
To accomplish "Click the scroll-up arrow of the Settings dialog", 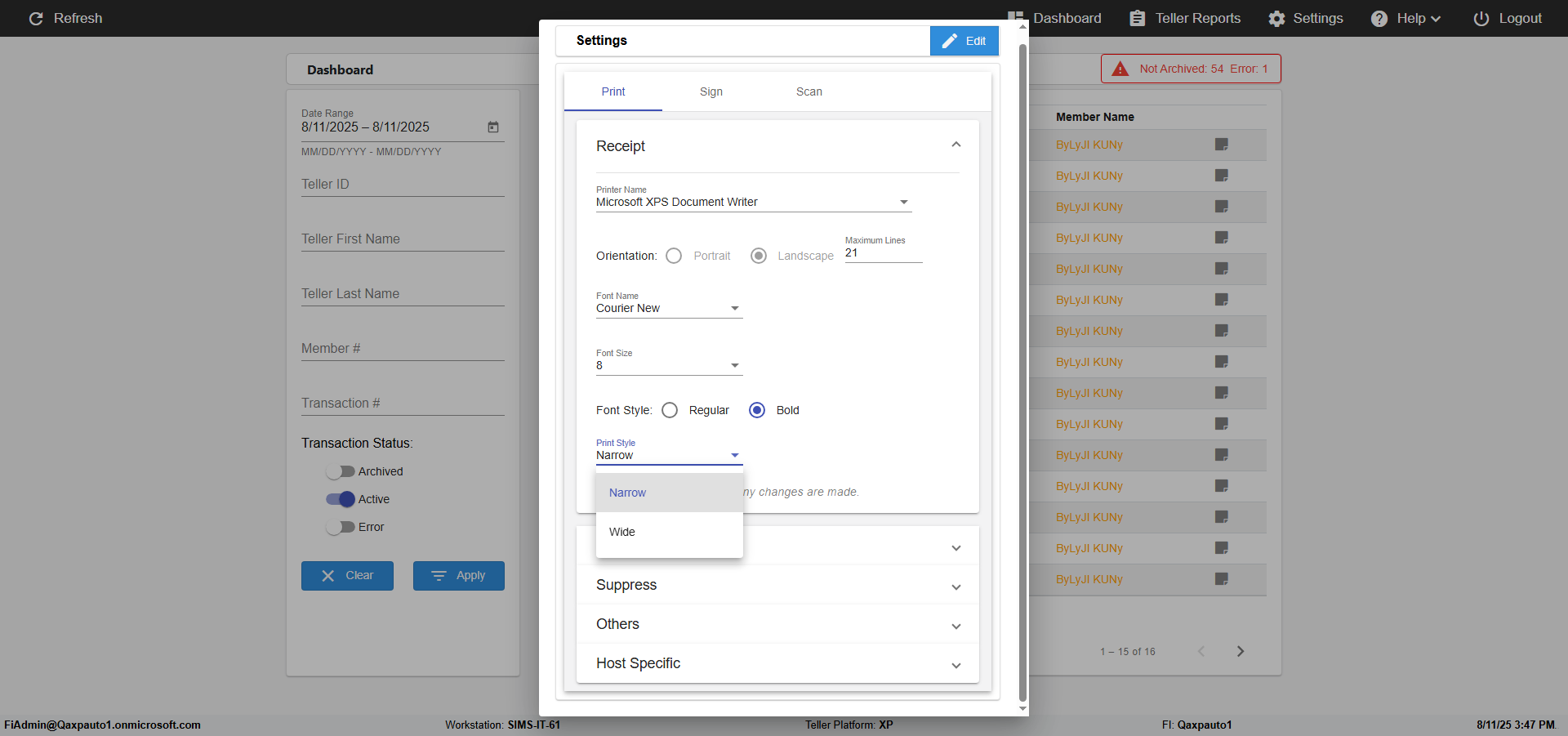I will [1022, 26].
